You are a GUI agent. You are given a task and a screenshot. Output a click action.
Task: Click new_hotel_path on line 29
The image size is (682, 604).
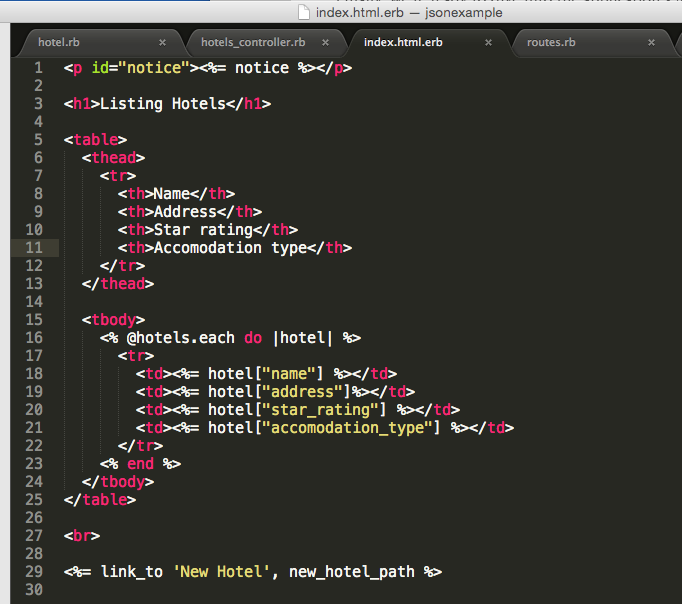(351, 572)
